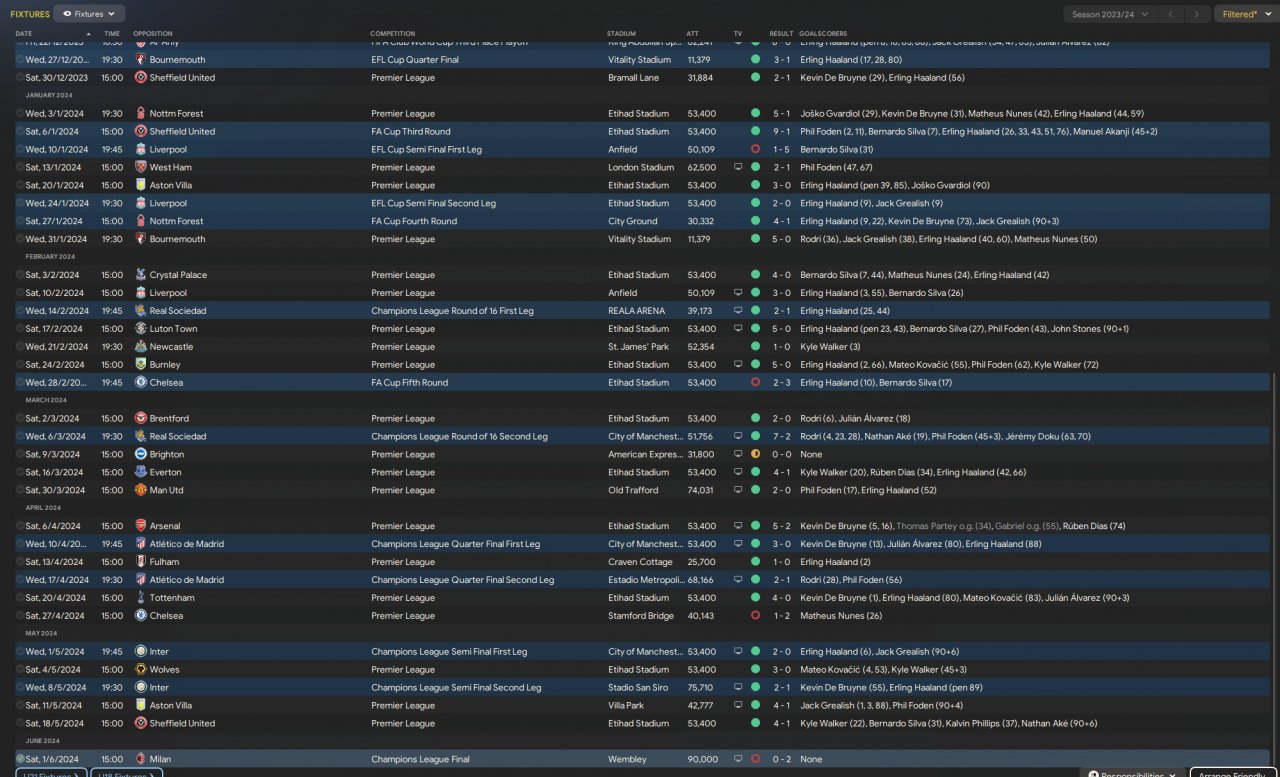Screen dimensions: 1280x777
Task: Click the Burnley club badge
Action: pos(141,365)
